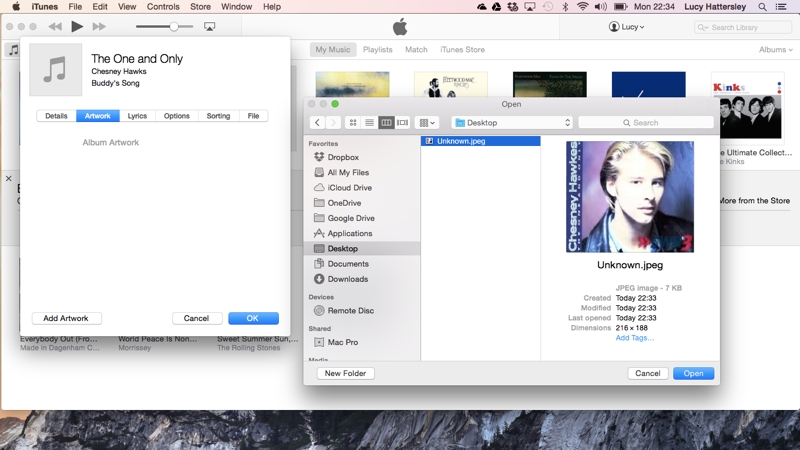Click the Wi-Fi status icon
The height and width of the screenshot is (450, 800).
pos(583,7)
